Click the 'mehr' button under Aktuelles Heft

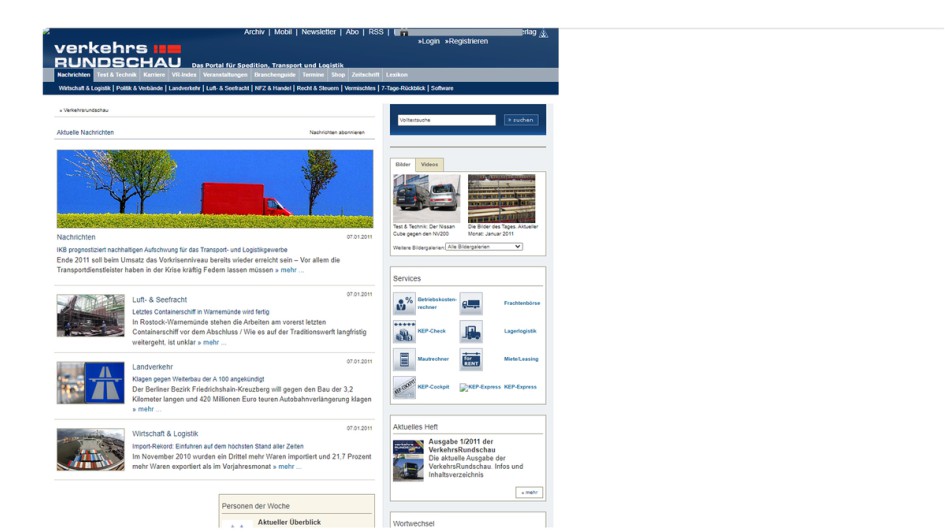click(529, 492)
